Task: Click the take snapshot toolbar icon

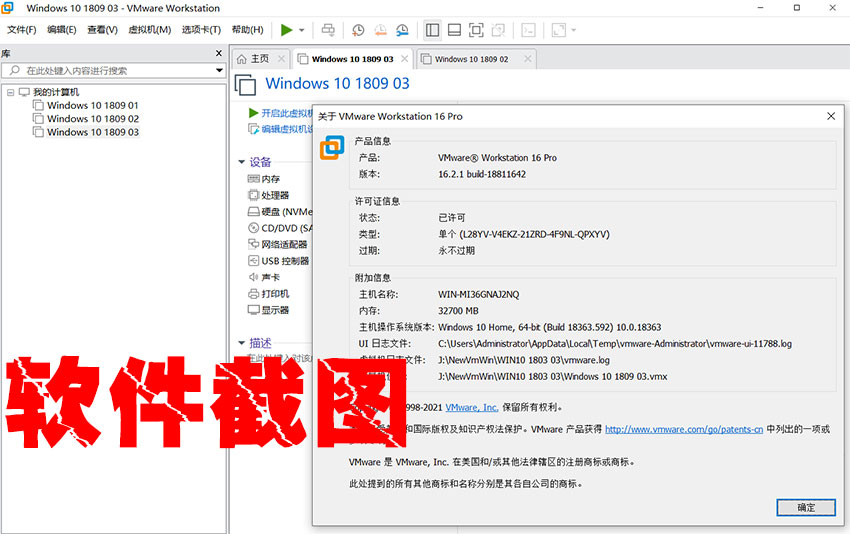Action: (x=358, y=30)
